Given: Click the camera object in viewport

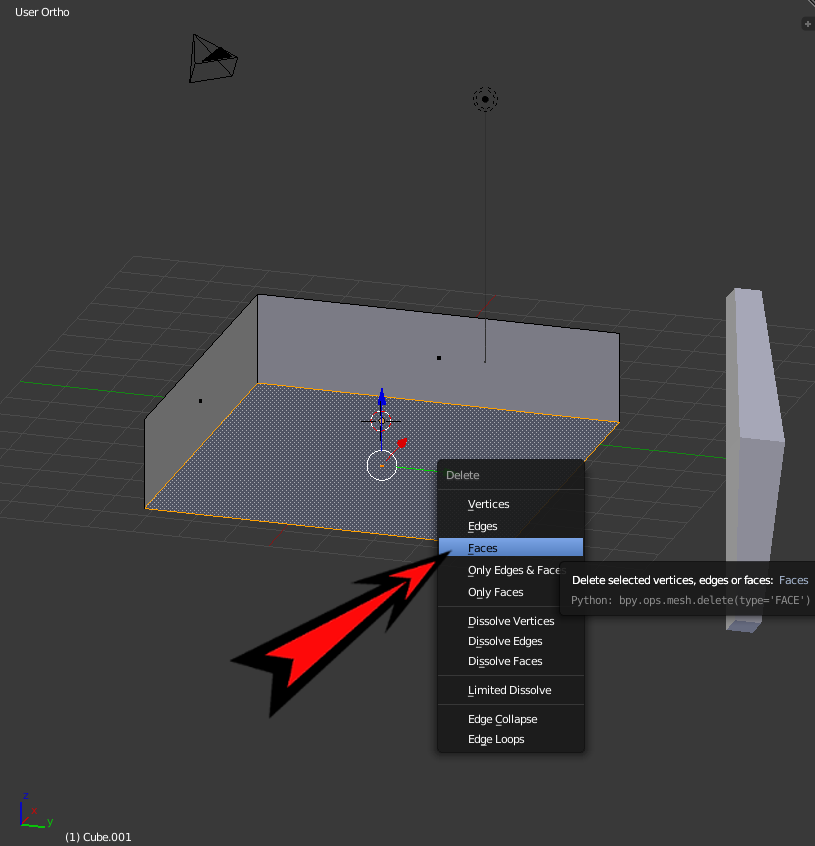Looking at the screenshot, I should tap(213, 59).
